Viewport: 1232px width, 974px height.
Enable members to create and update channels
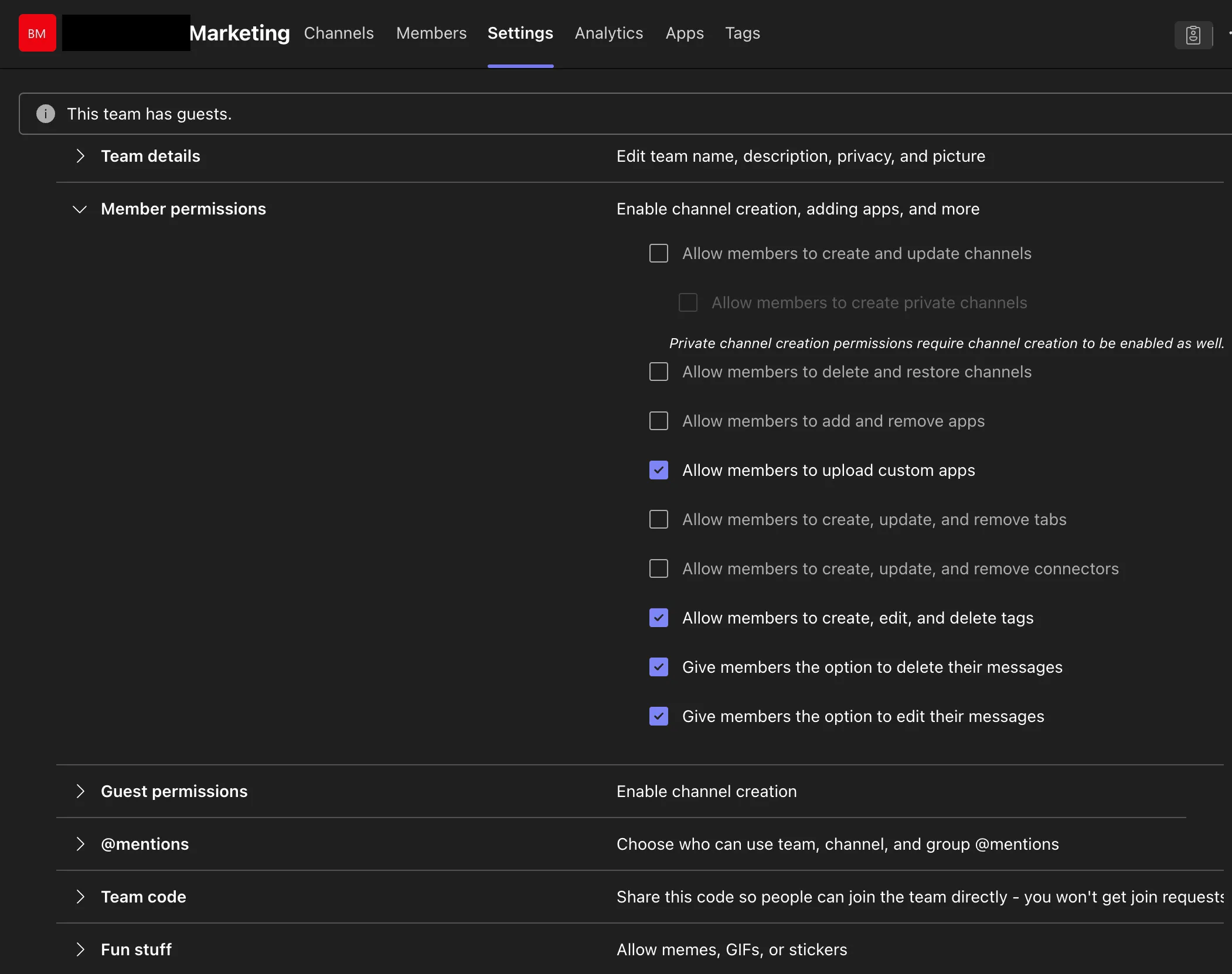point(659,253)
